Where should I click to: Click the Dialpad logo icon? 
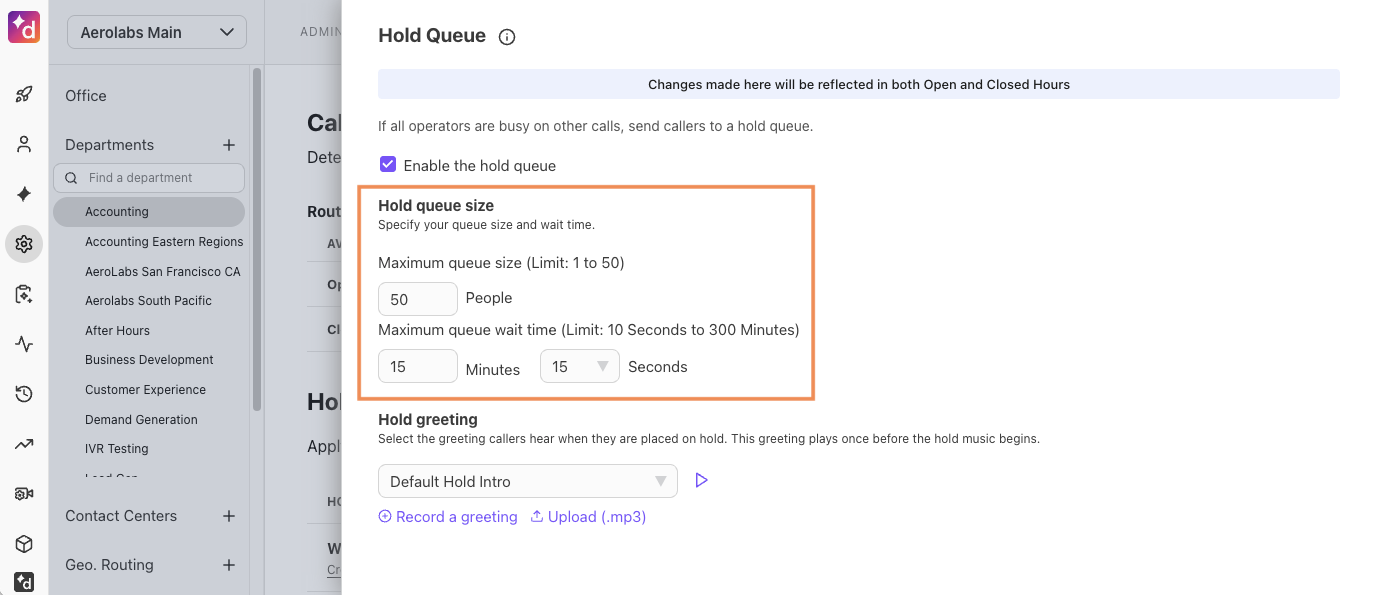pos(23,27)
